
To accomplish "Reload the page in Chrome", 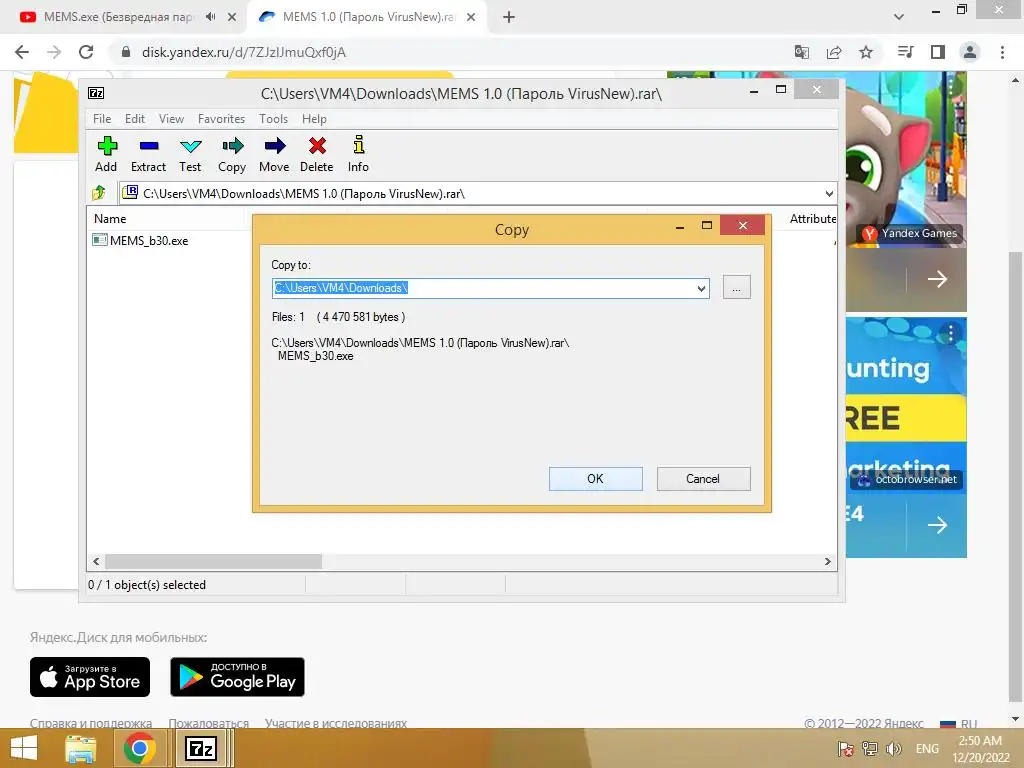I will pyautogui.click(x=86, y=52).
